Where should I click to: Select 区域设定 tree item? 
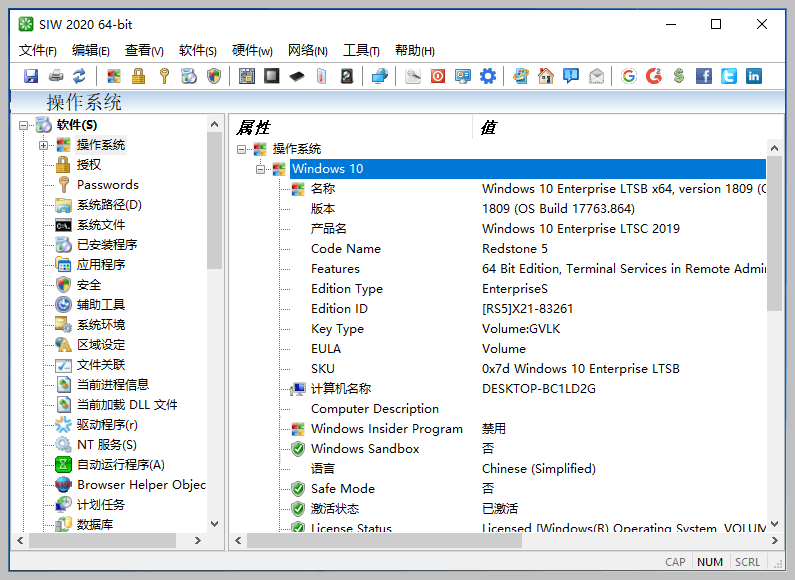(x=101, y=345)
